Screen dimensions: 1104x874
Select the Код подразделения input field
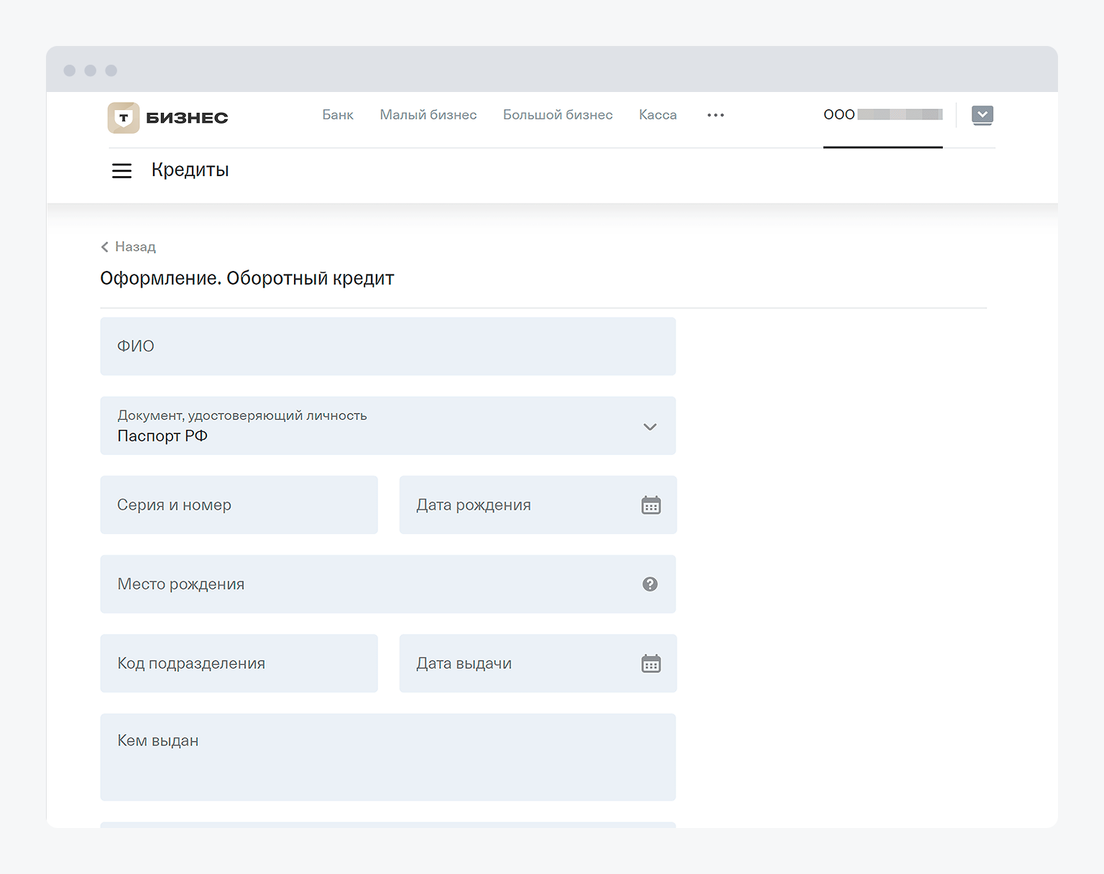click(x=239, y=663)
